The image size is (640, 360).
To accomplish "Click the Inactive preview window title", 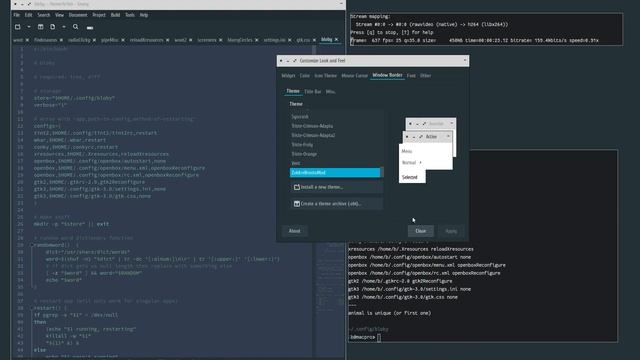I will [x=436, y=124].
